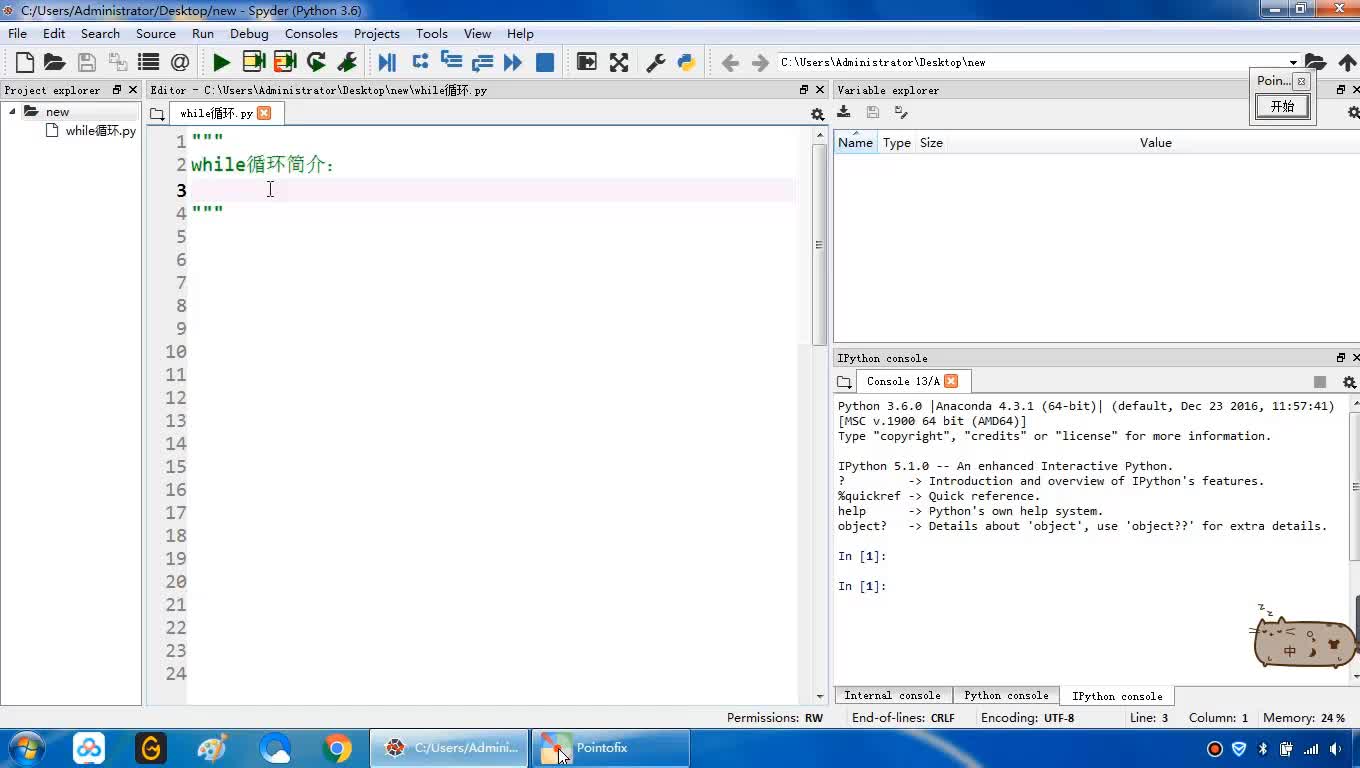The image size is (1360, 768).
Task: Click the Run current cell icon
Action: [254, 63]
